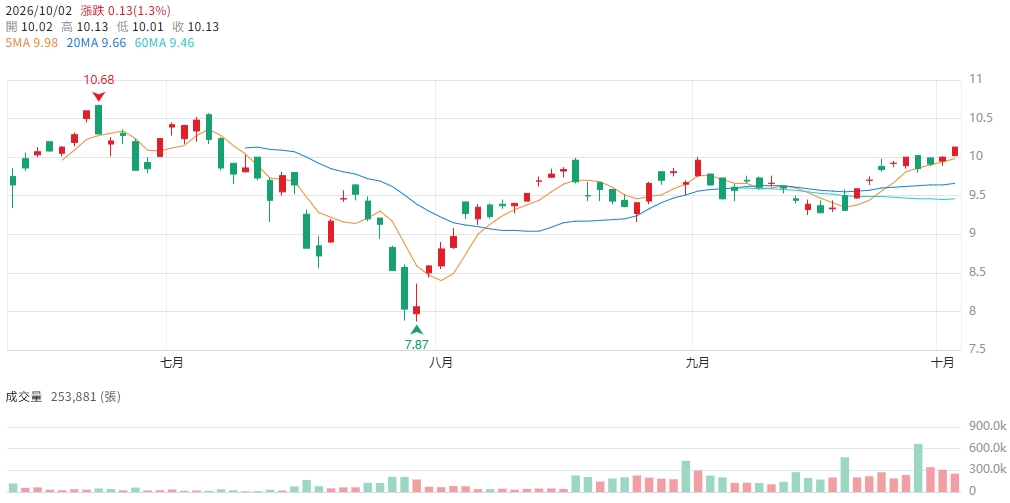Click the last red candlestick on the right
This screenshot has height=503, width=1010.
click(x=955, y=151)
